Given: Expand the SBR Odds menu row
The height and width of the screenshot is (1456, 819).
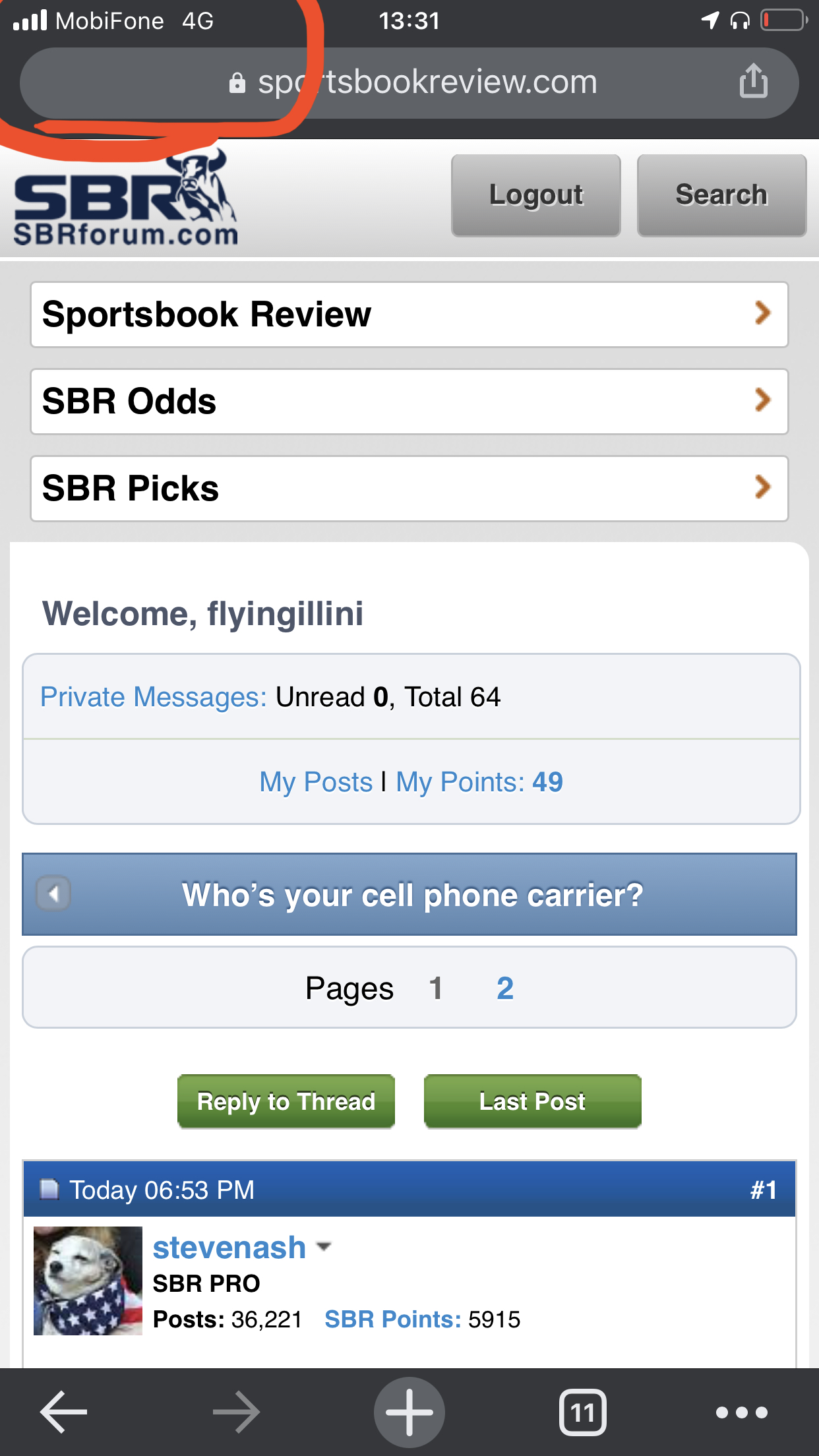Looking at the screenshot, I should (409, 402).
